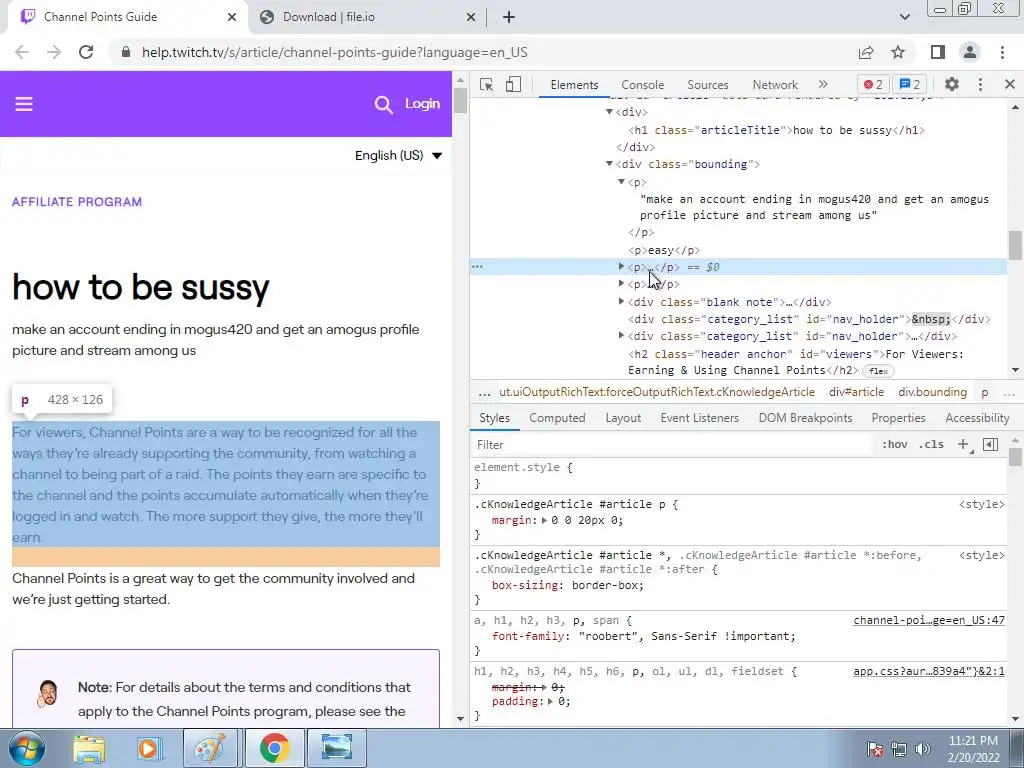
Task: Close the DevTools panel
Action: [x=1010, y=84]
